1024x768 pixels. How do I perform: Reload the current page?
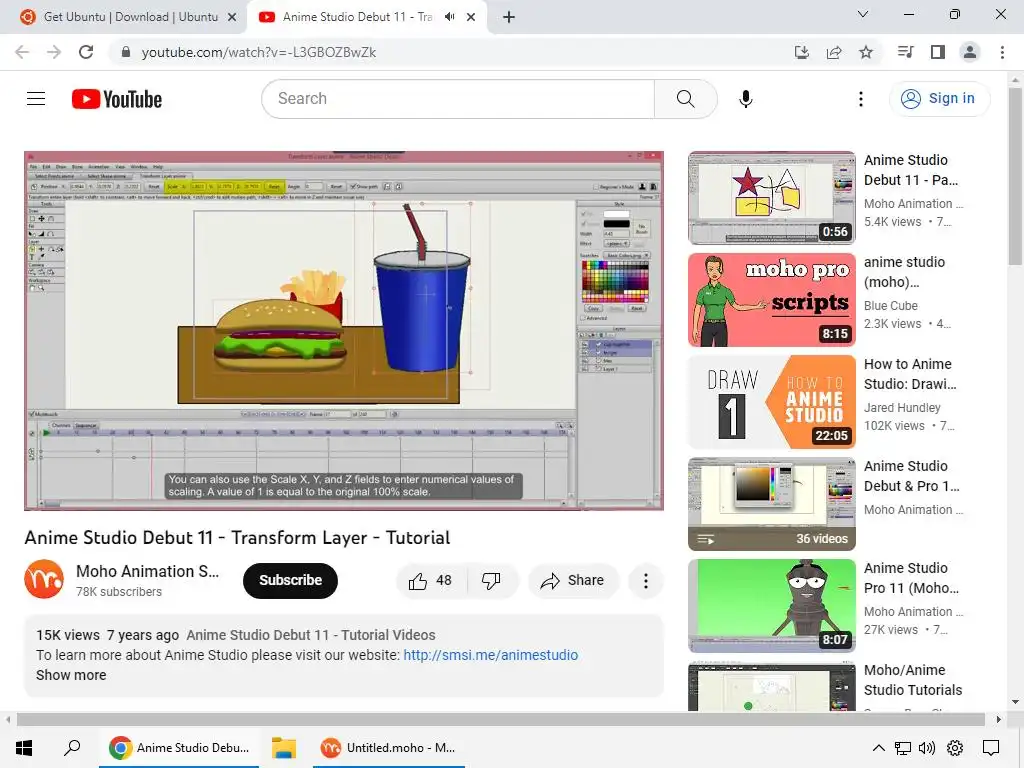pos(86,52)
